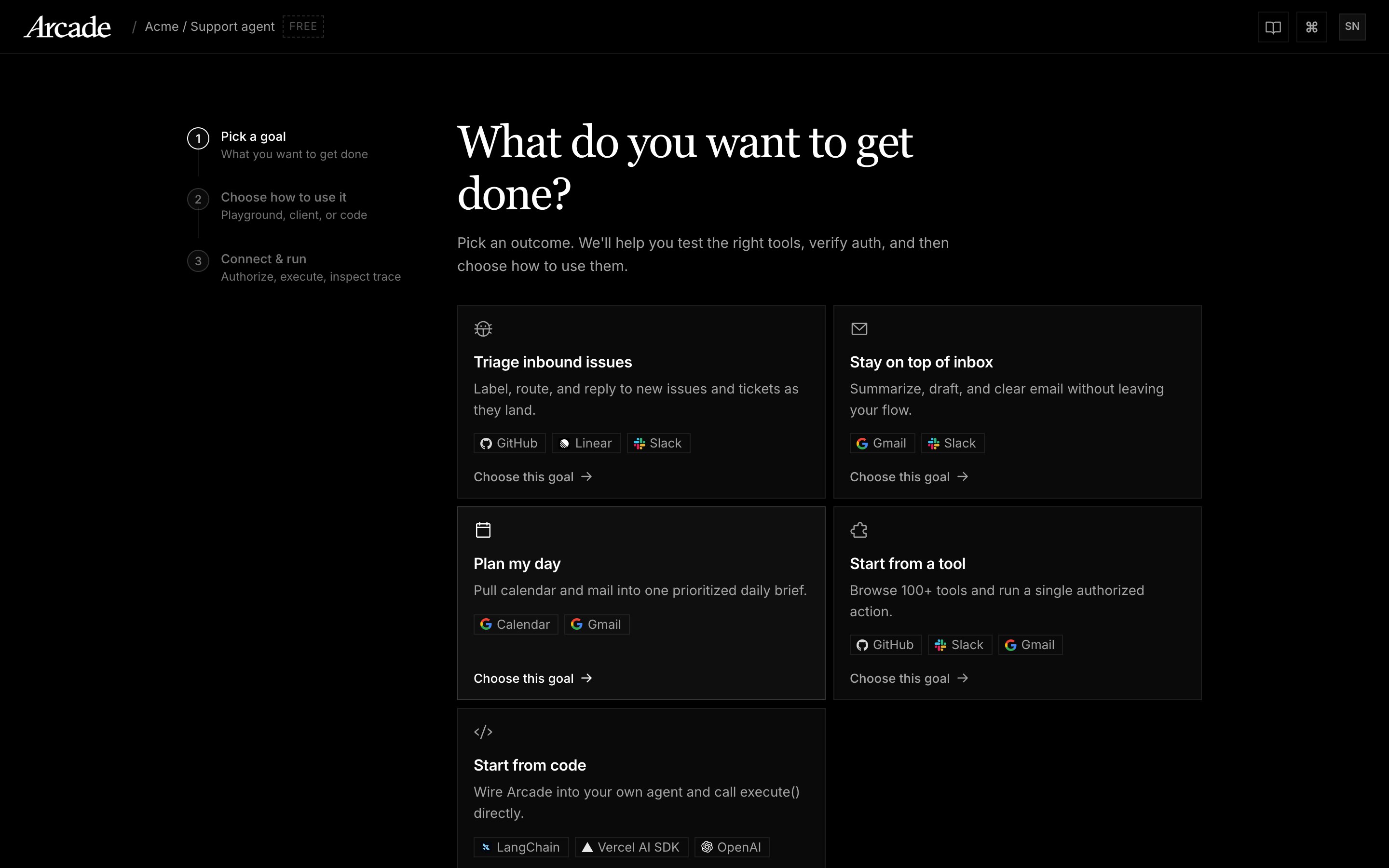Click the Calendar chip in Plan my day
This screenshot has height=868, width=1389.
[x=516, y=624]
